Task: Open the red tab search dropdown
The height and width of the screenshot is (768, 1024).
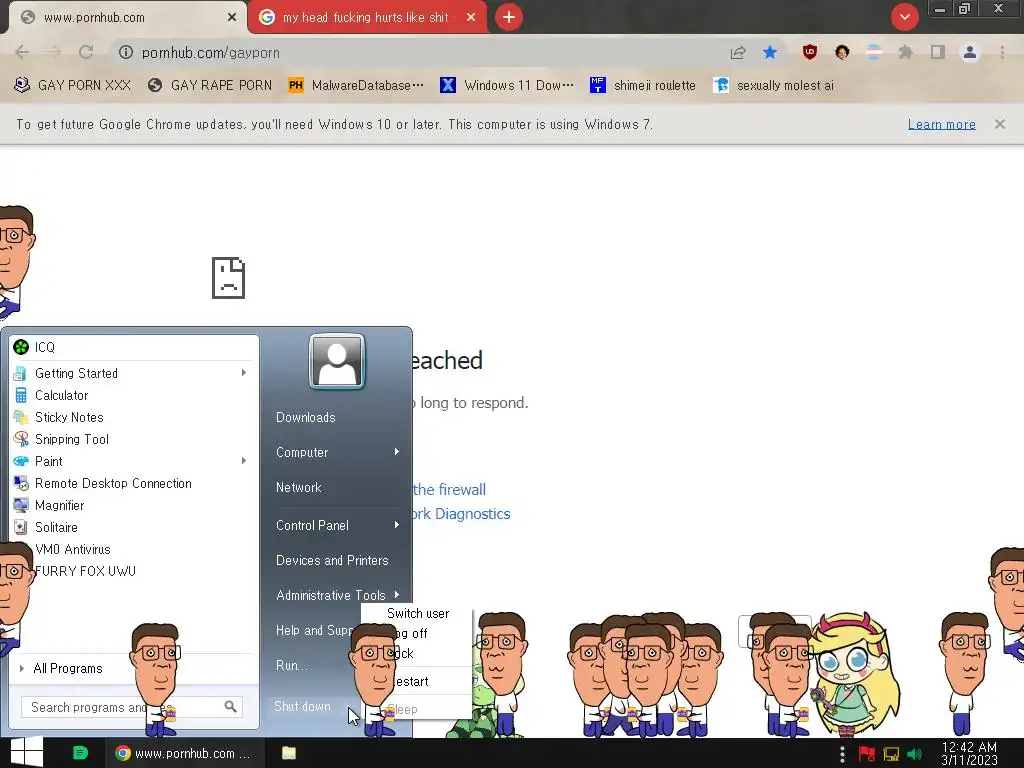Action: [x=904, y=17]
